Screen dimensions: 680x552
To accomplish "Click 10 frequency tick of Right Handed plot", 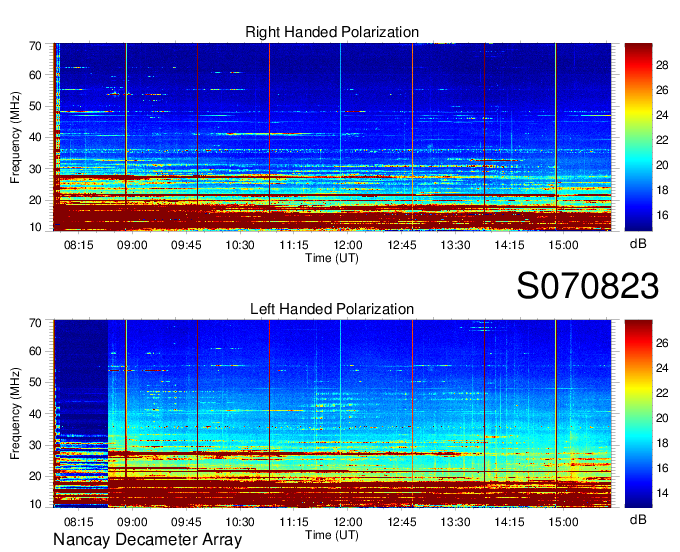I will 35,227.
